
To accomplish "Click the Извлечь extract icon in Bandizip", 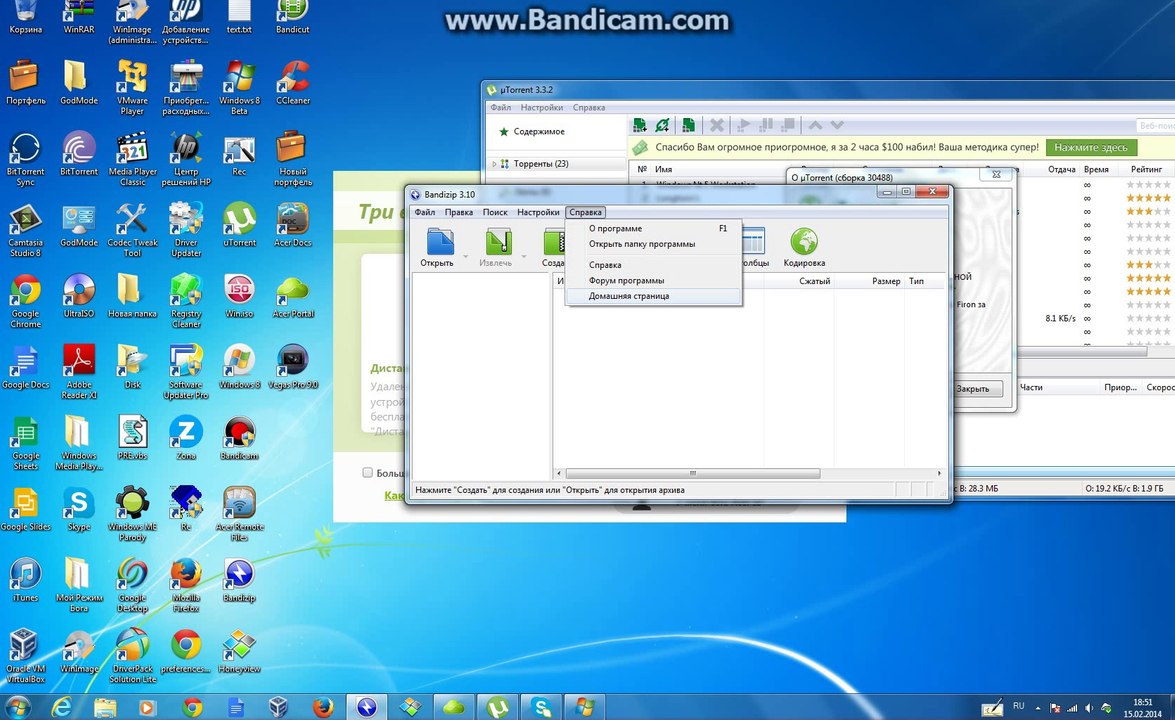I will [498, 243].
